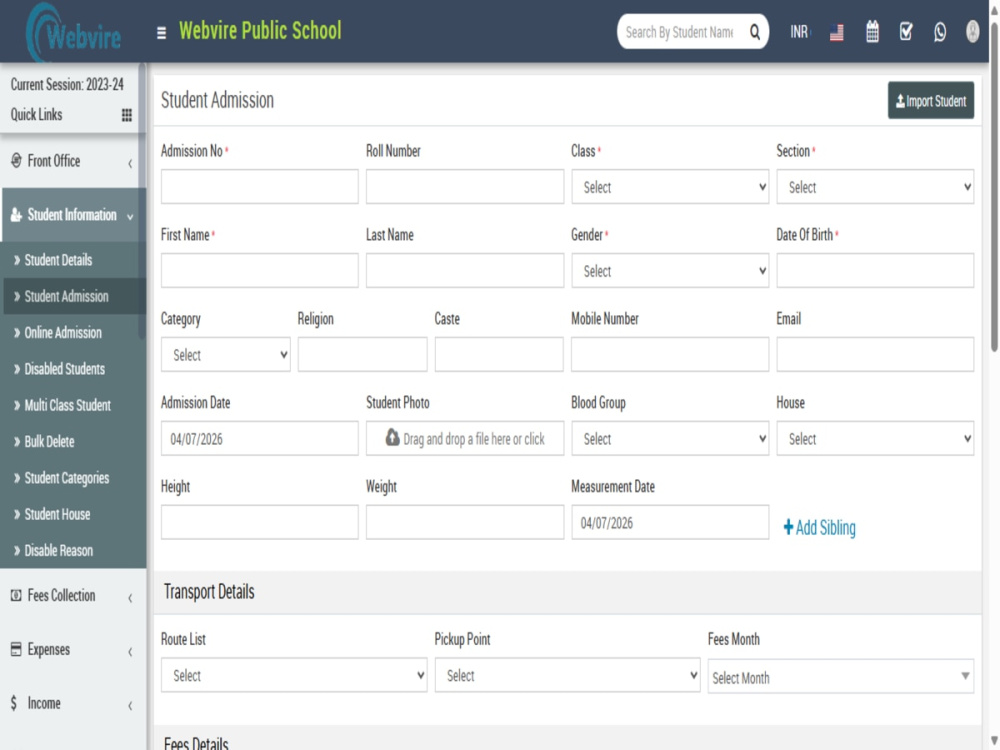Open the Route List dropdown

[294, 675]
